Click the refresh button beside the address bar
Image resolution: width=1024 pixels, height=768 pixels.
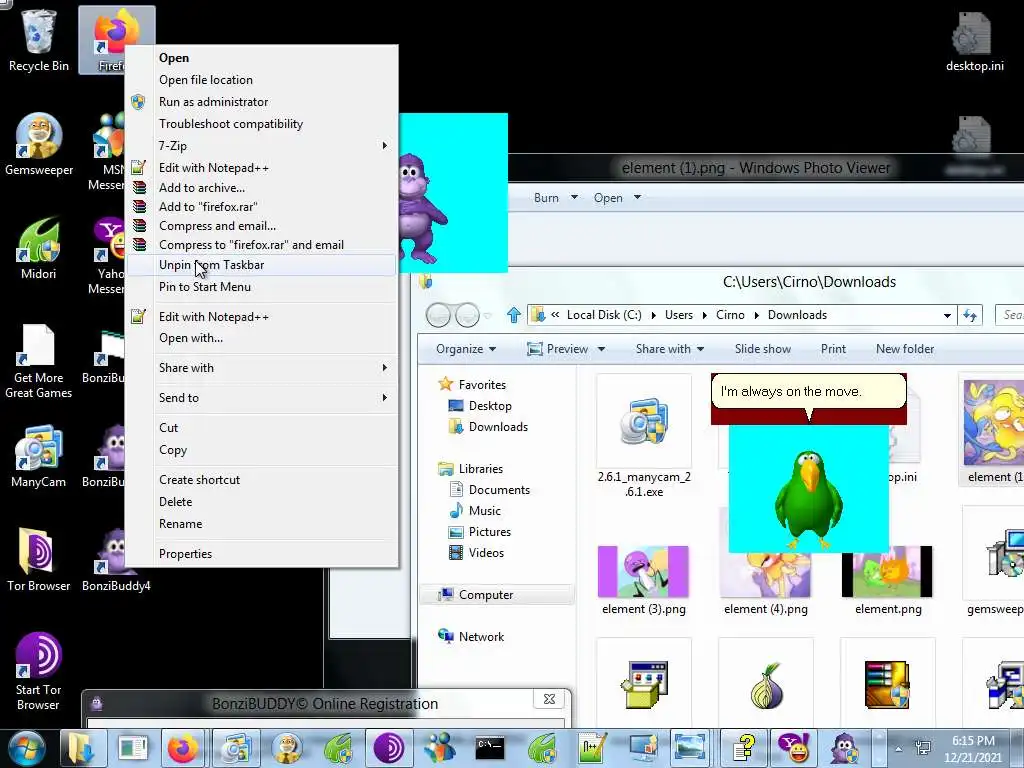click(x=970, y=315)
